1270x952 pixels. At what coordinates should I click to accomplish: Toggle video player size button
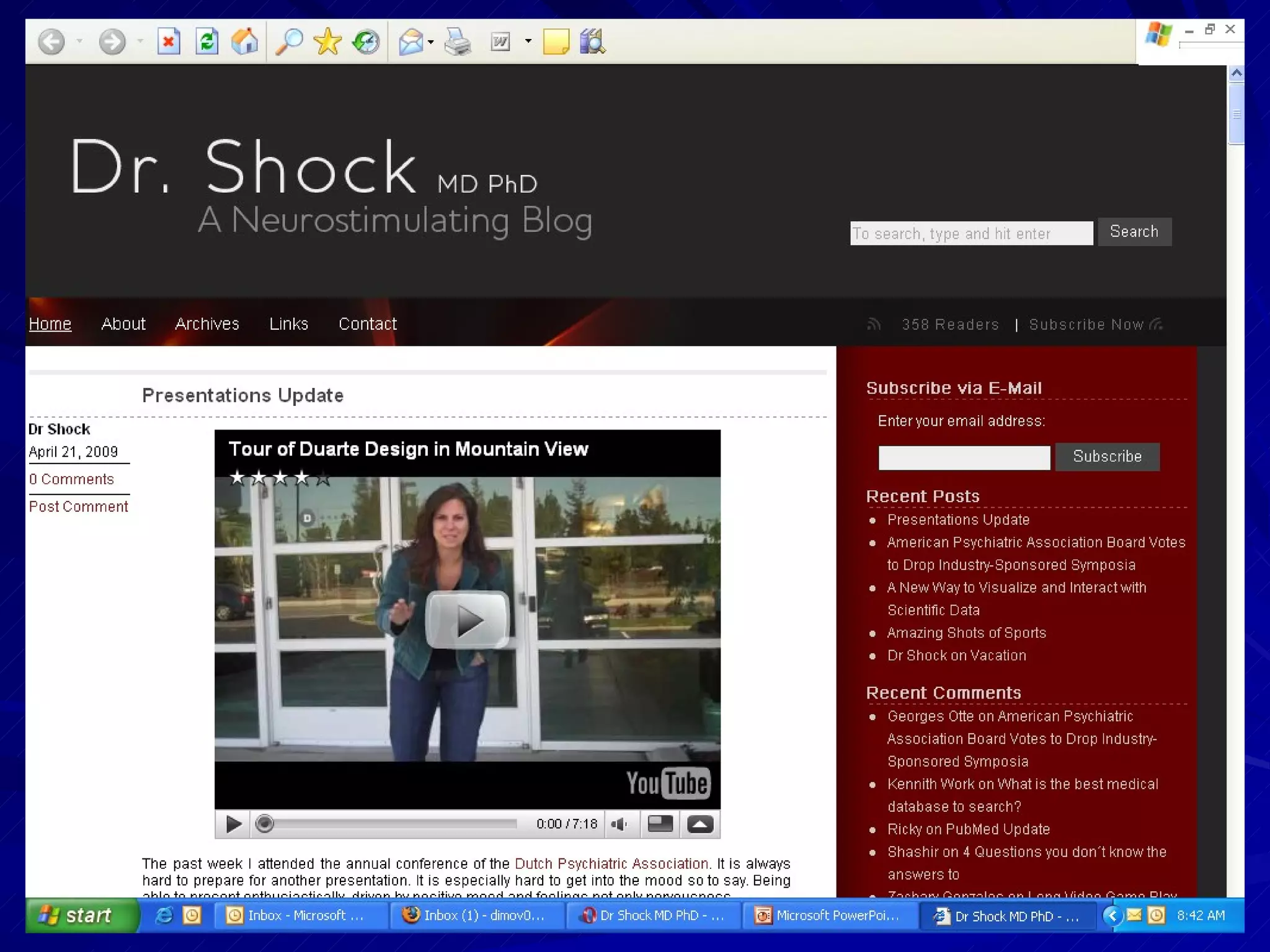pyautogui.click(x=660, y=824)
